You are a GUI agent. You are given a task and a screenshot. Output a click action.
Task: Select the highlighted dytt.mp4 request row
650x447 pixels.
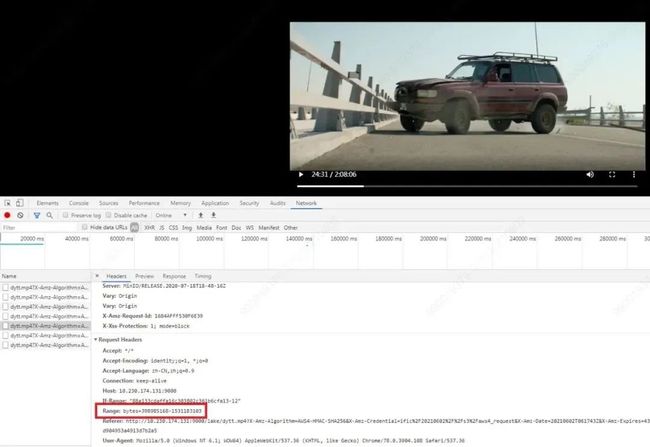pyautogui.click(x=45, y=326)
